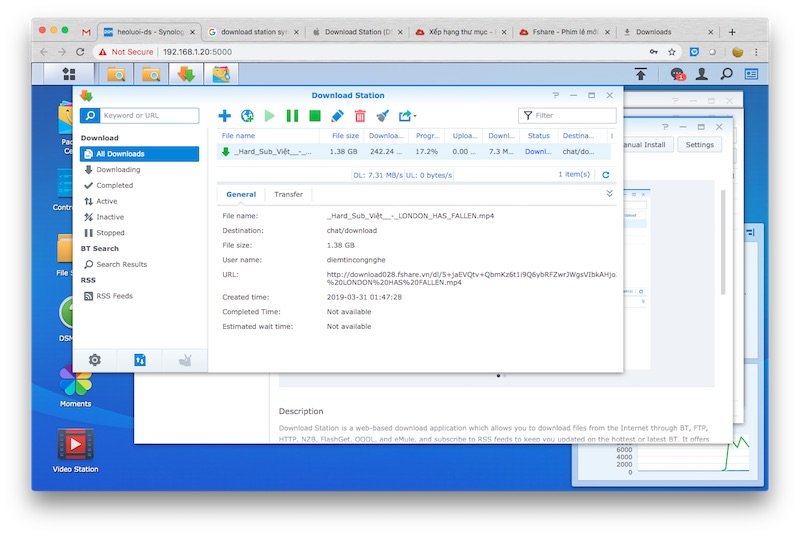Open the add-by-URL globe icon
The width and height of the screenshot is (800, 536).
[247, 116]
